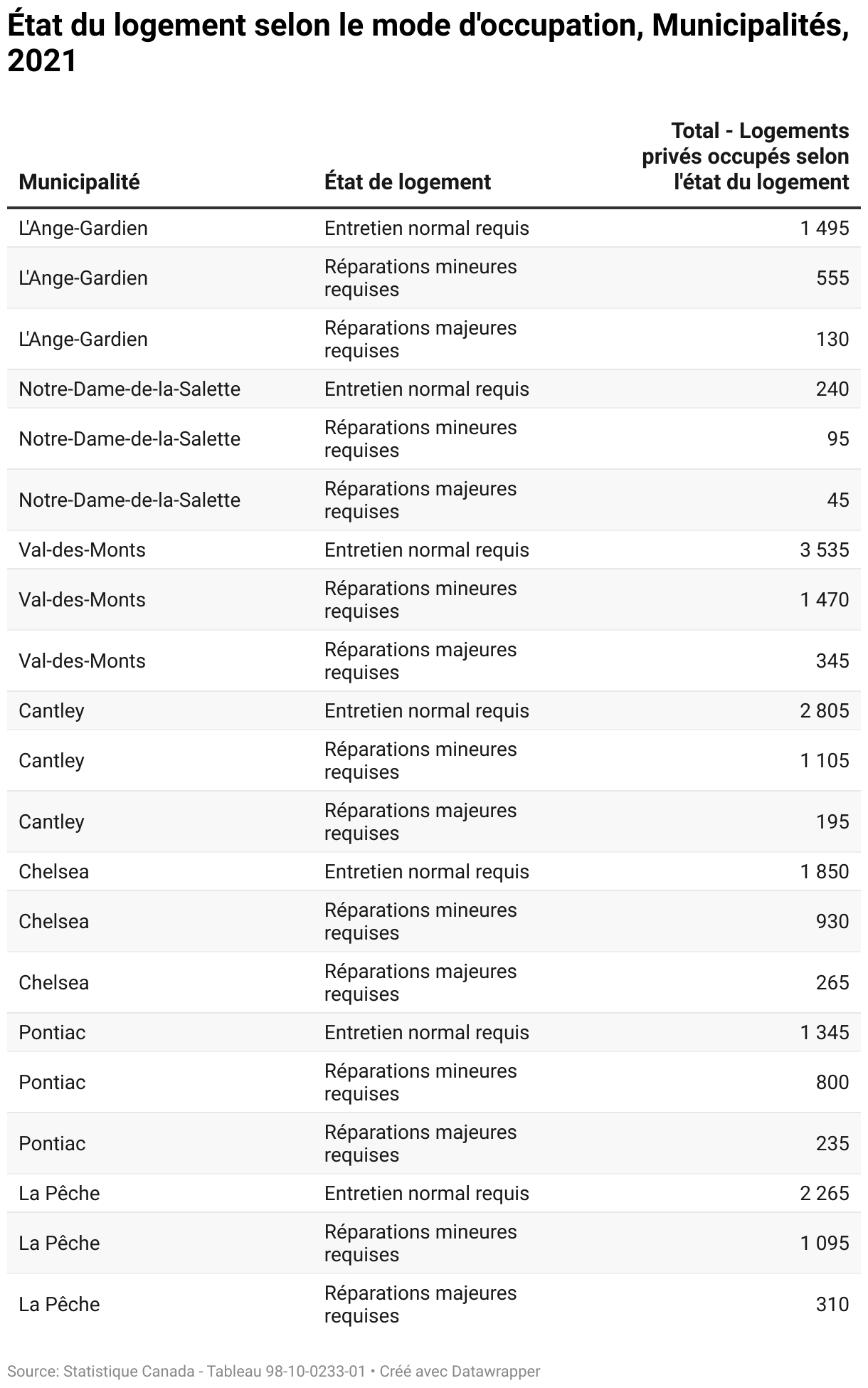The image size is (868, 1388).
Task: Click the Municipalité column header
Action: point(79,182)
